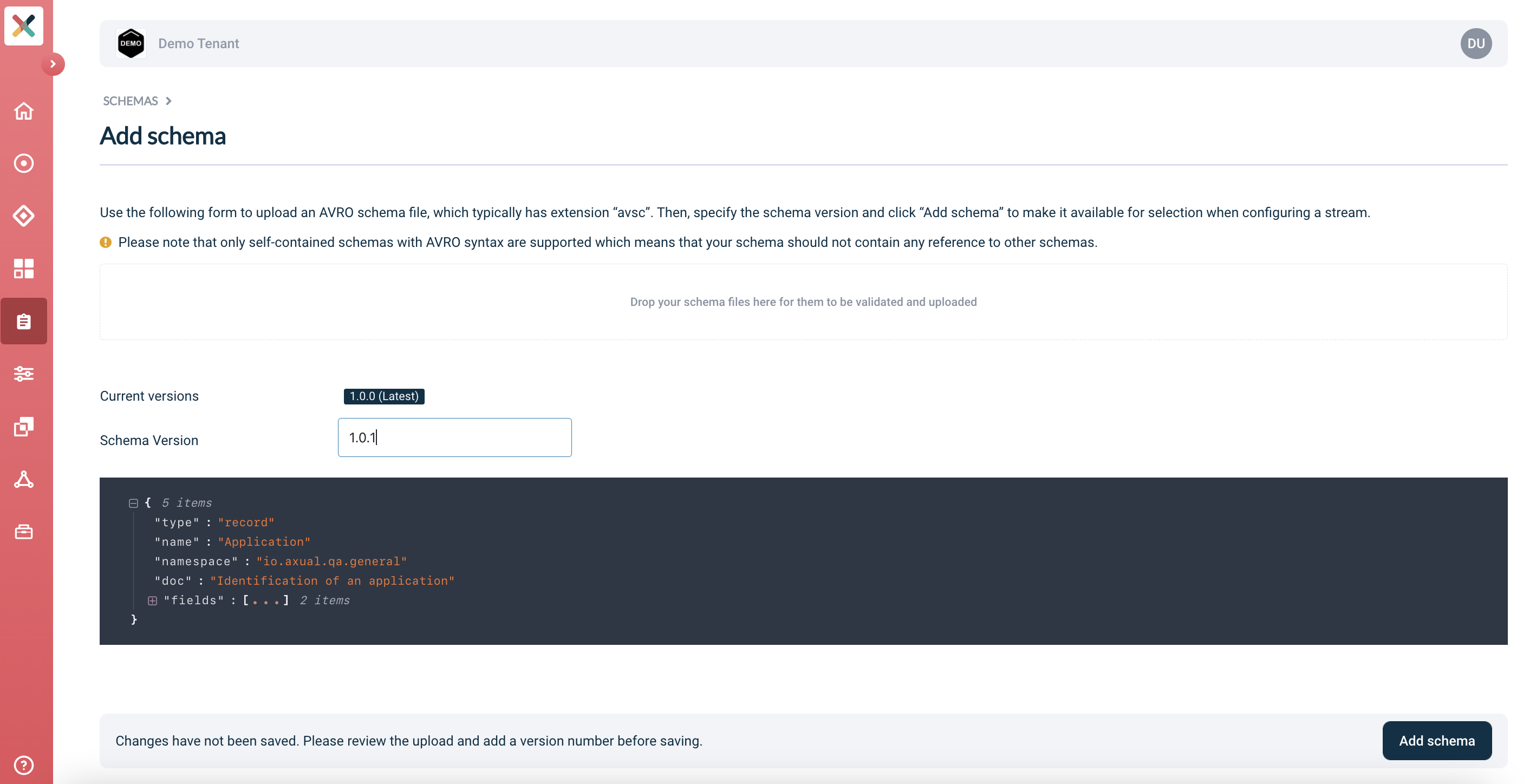Click the Current versions label
This screenshot has width=1536, height=784.
(149, 396)
